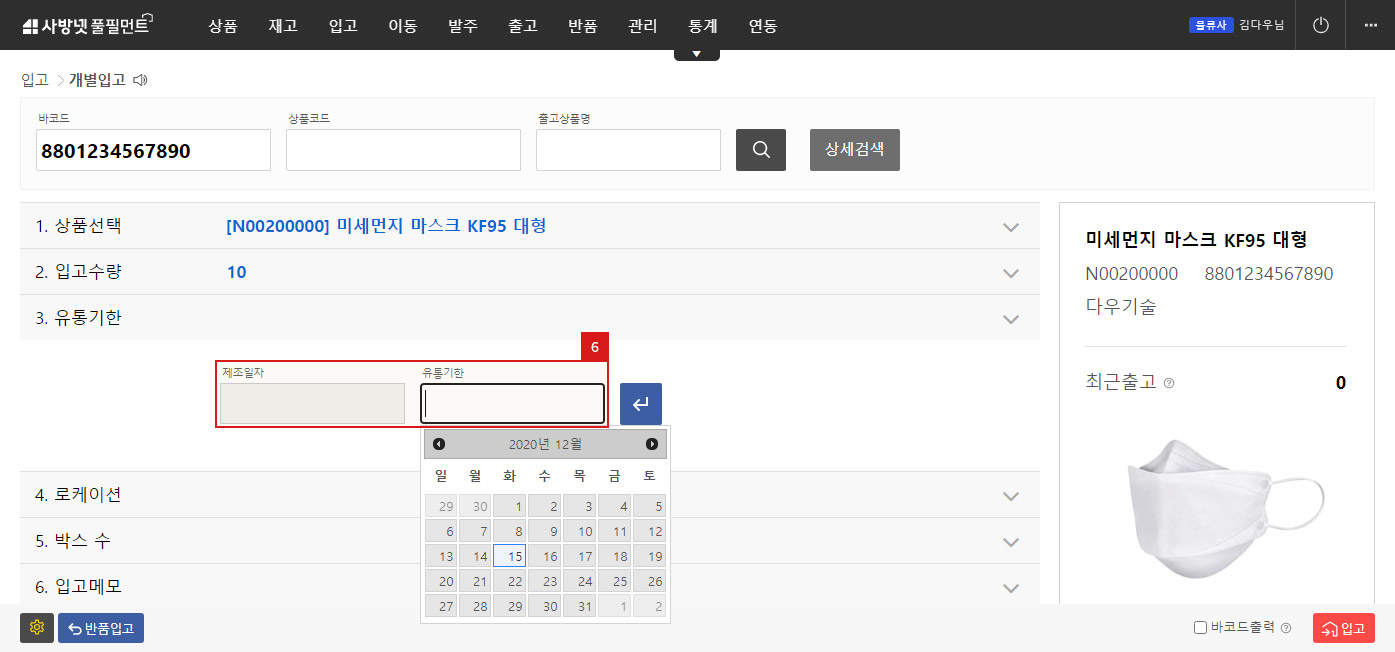1395x652 pixels.
Task: Open the three-dot more options menu
Action: point(1370,26)
